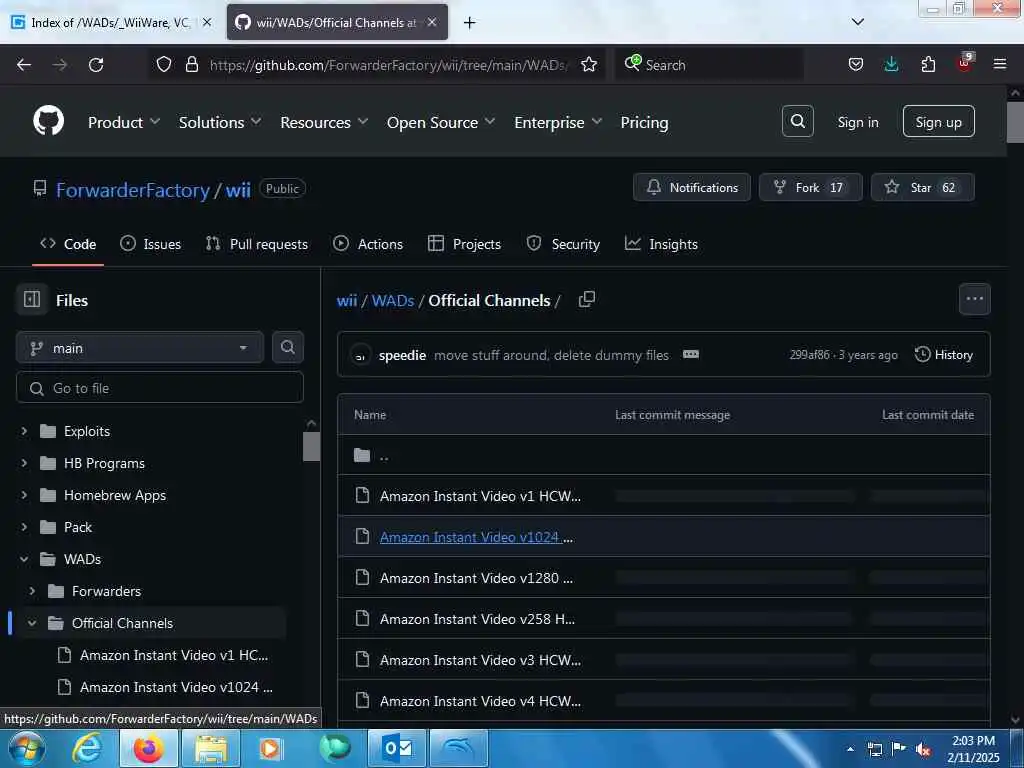The height and width of the screenshot is (768, 1024).
Task: Click the muted volume tray icon
Action: pyautogui.click(x=923, y=750)
